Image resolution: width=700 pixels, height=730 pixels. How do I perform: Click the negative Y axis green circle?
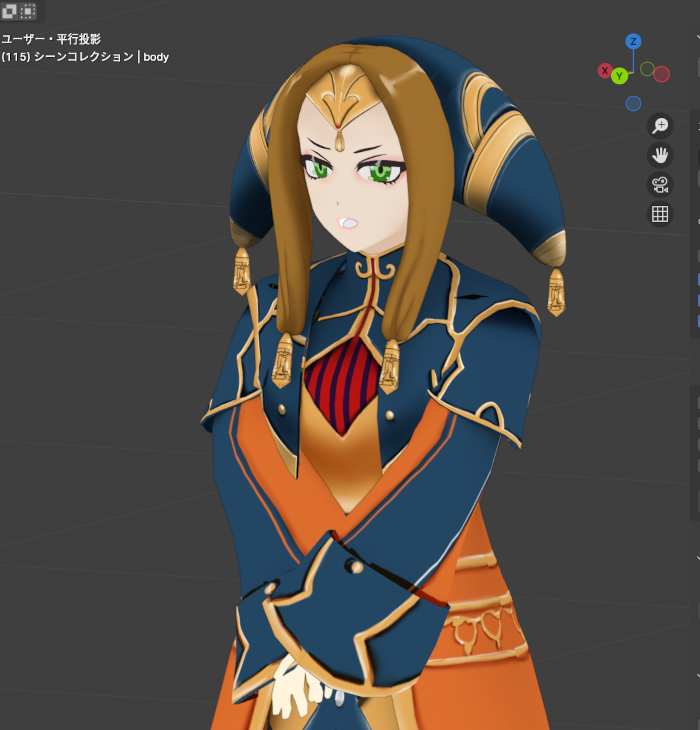click(x=647, y=69)
